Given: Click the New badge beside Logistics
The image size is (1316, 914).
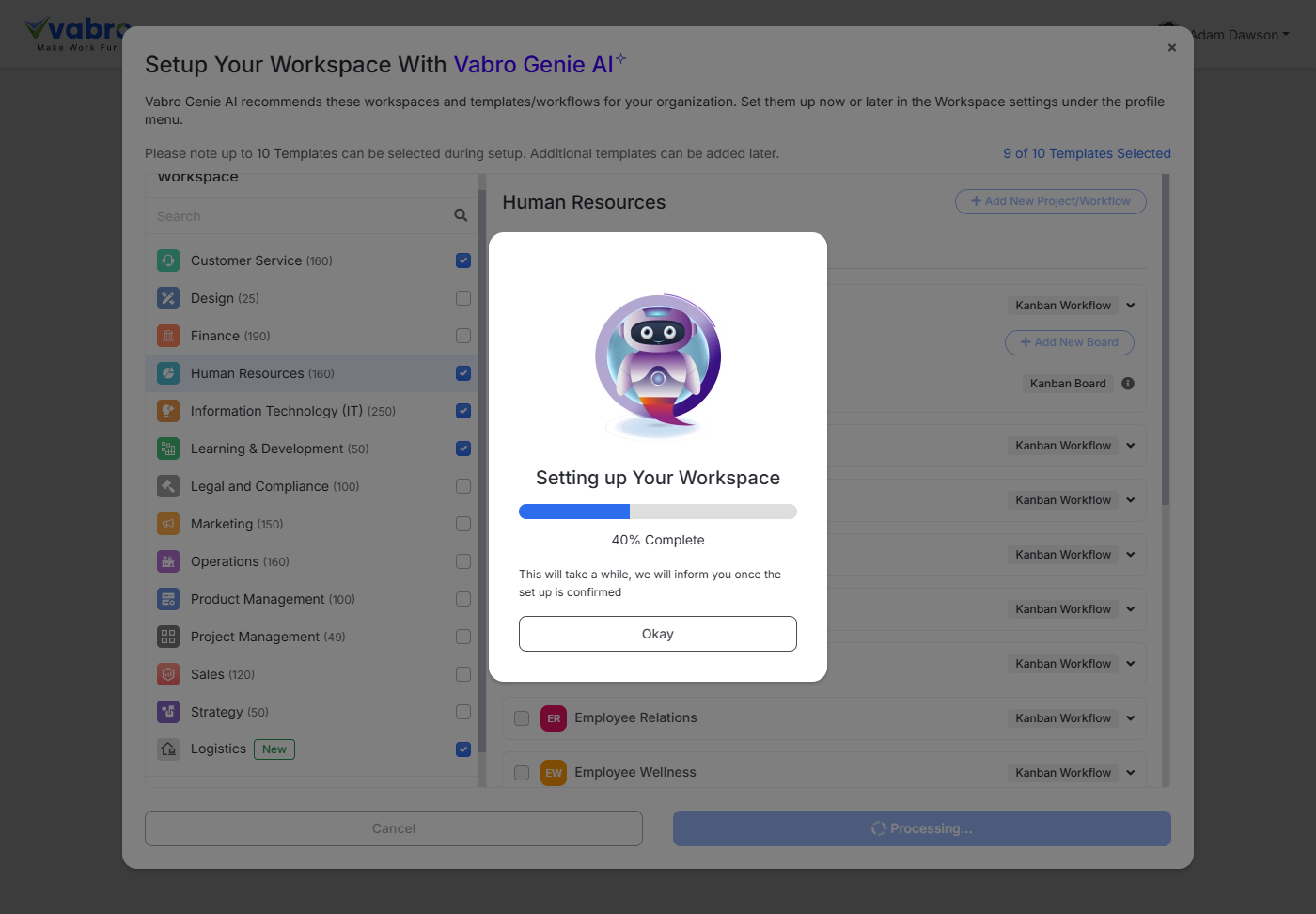Looking at the screenshot, I should coord(274,749).
